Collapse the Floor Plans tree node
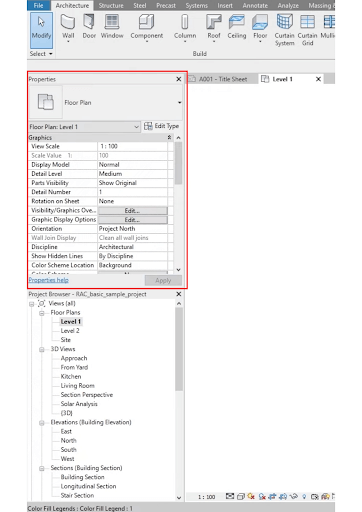Screen dimensions: 362x512 tap(42, 313)
